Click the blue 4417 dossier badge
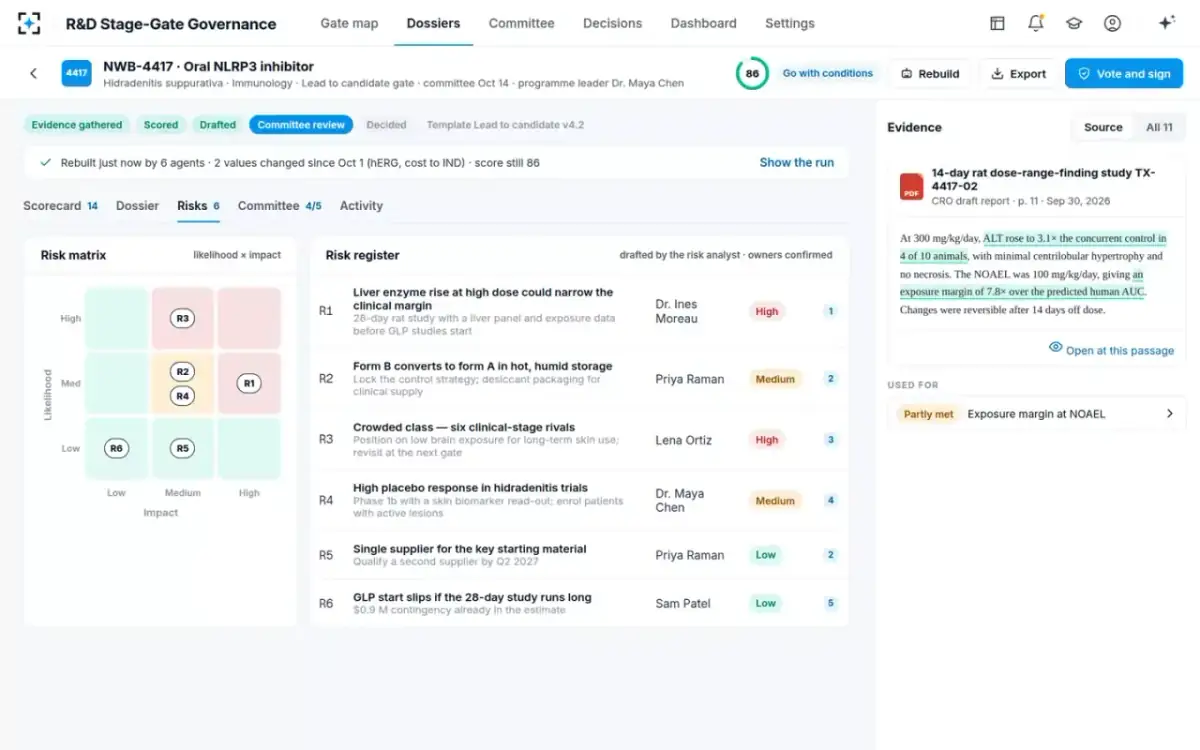Viewport: 1200px width, 750px height. 77,73
